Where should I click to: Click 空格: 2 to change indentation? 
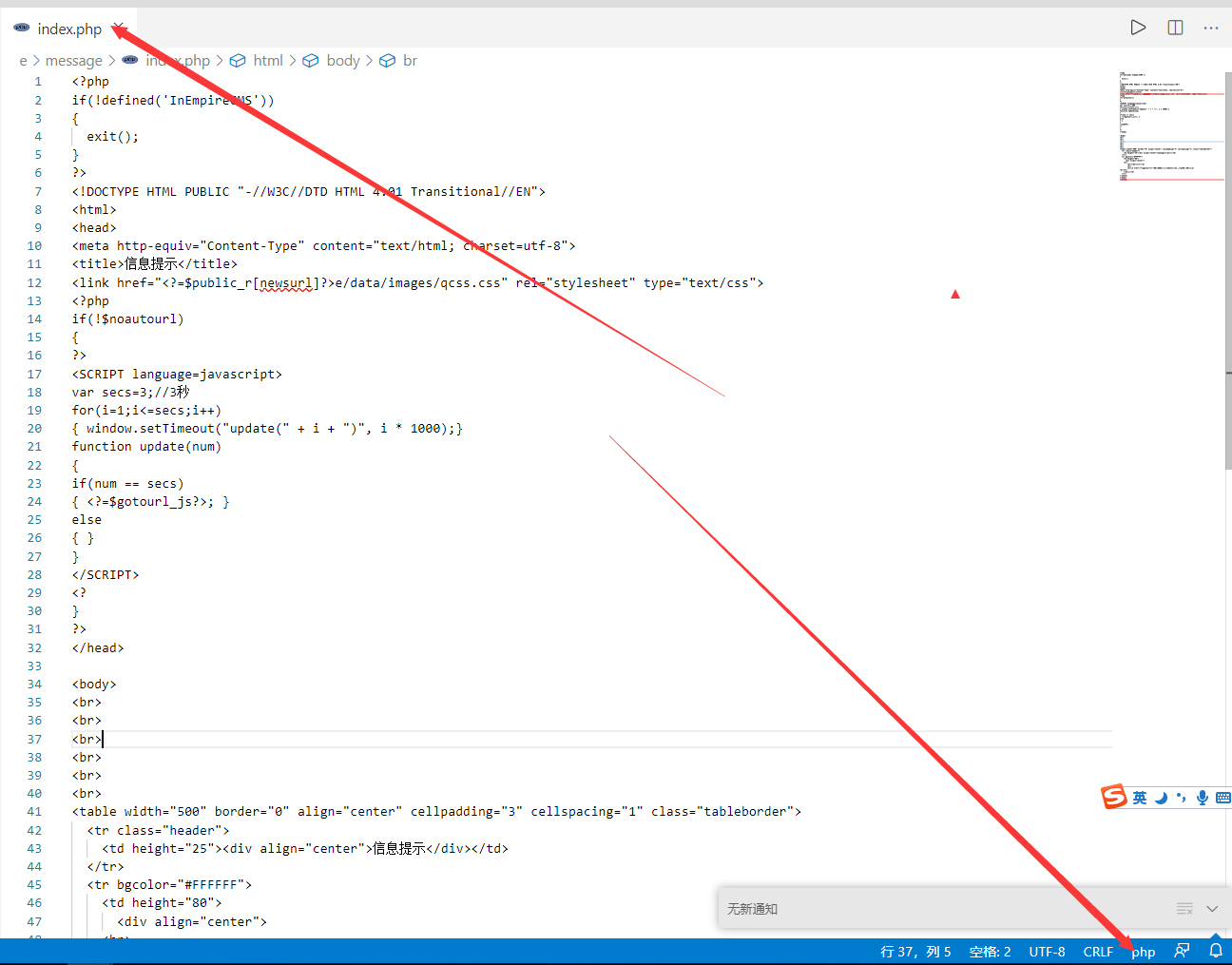pos(990,951)
